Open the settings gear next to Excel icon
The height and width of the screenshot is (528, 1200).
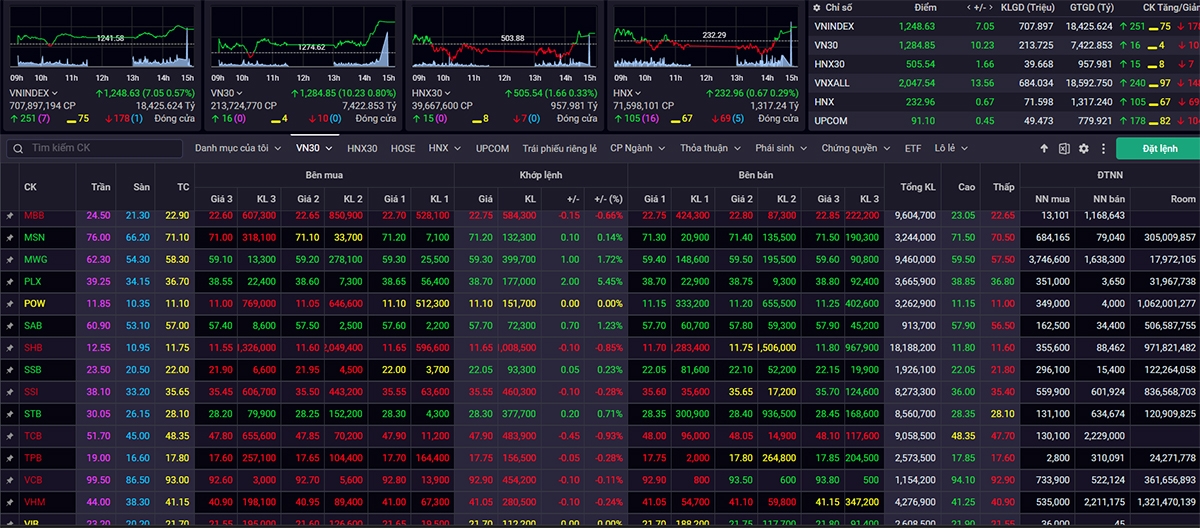click(x=1083, y=148)
